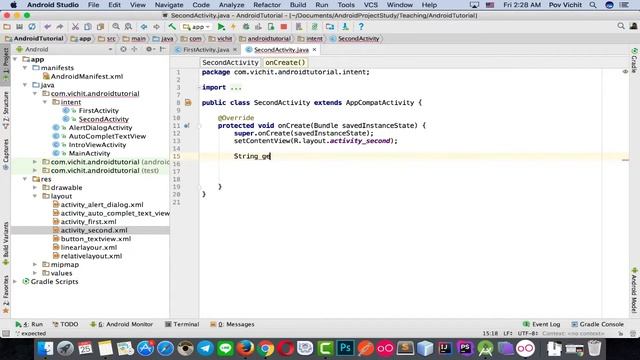
Task: Click the Collapse All project tree icon
Action: coord(134,49)
